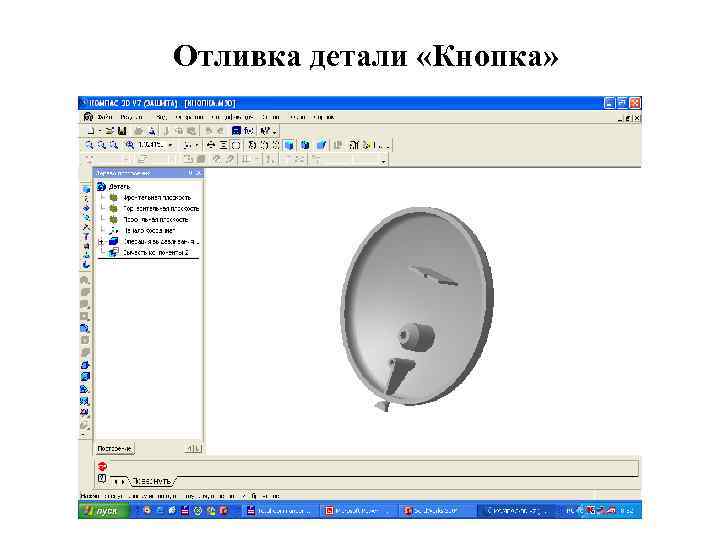Open the Справка menu
The height and width of the screenshot is (540, 720).
(324, 117)
